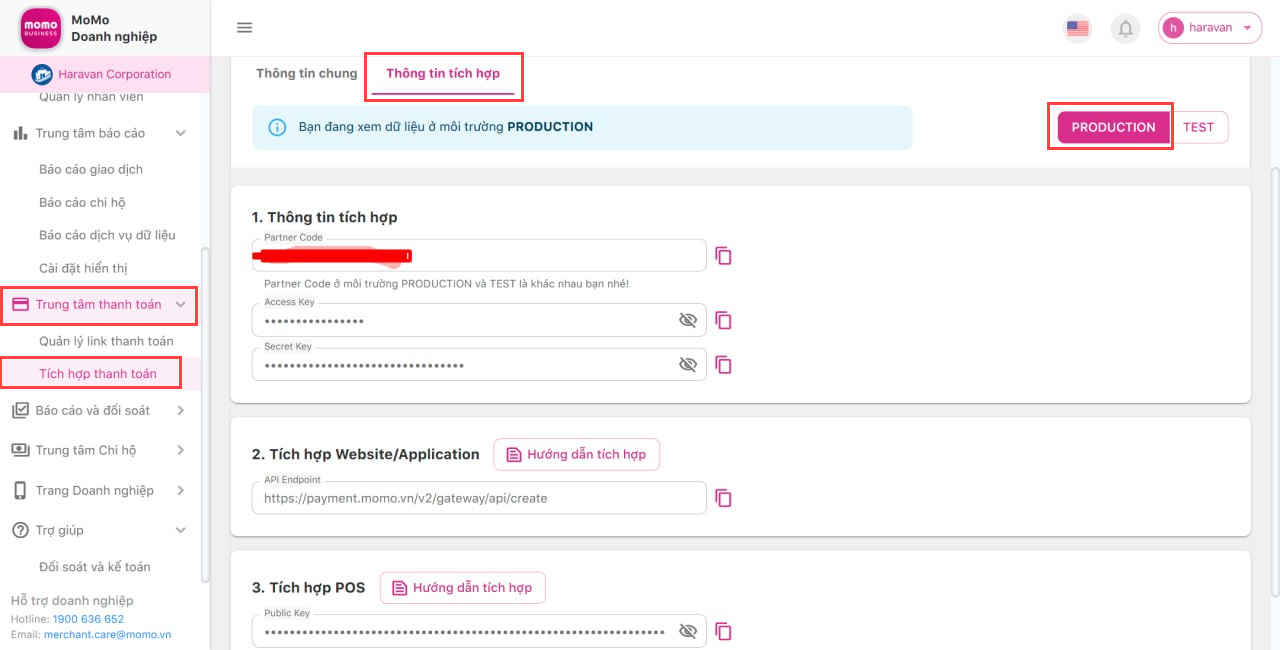Open Hướng dẫn tích hợp for POS
The width and height of the screenshot is (1280, 650).
pyautogui.click(x=463, y=587)
